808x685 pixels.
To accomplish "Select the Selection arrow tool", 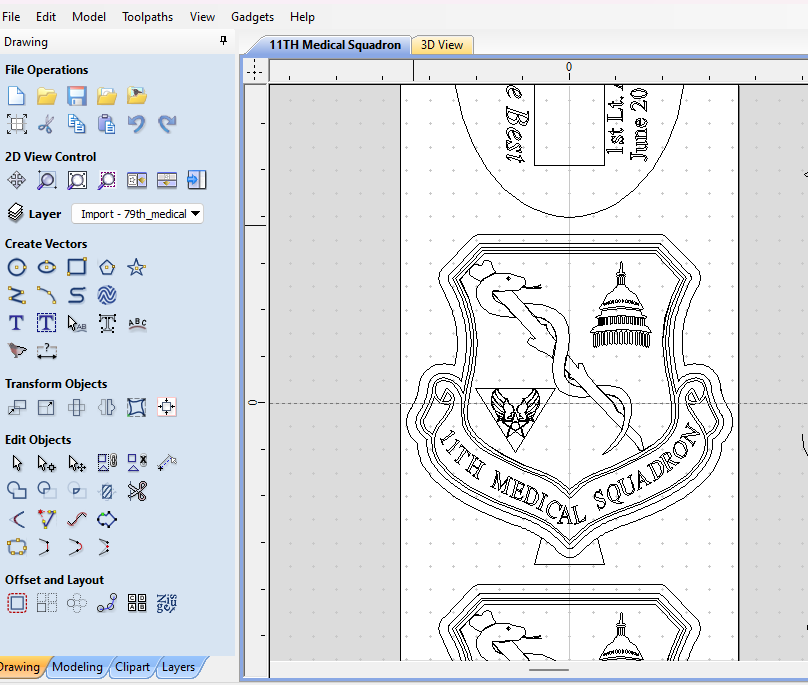I will point(16,463).
